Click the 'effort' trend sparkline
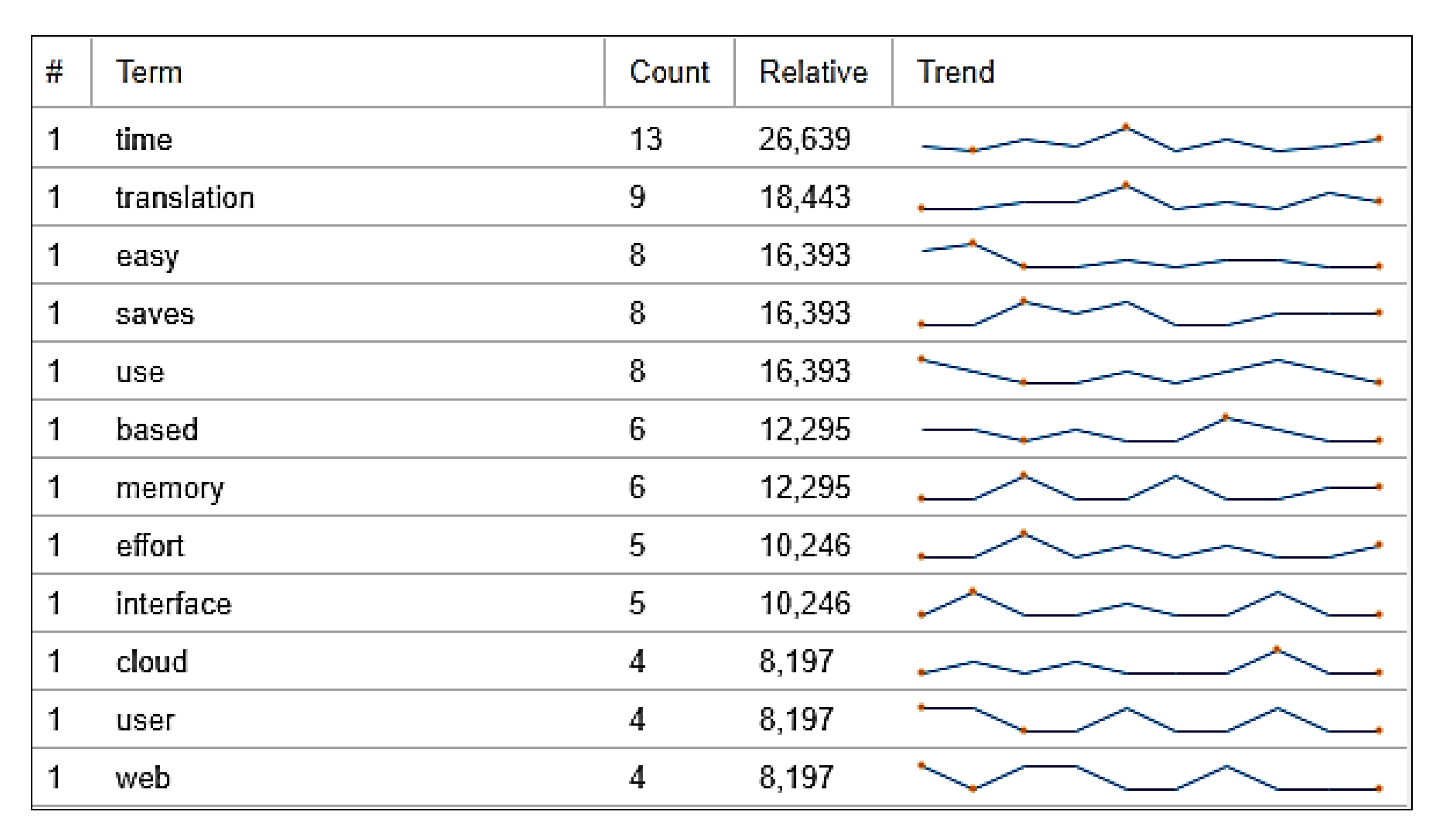1447x840 pixels. click(1150, 546)
